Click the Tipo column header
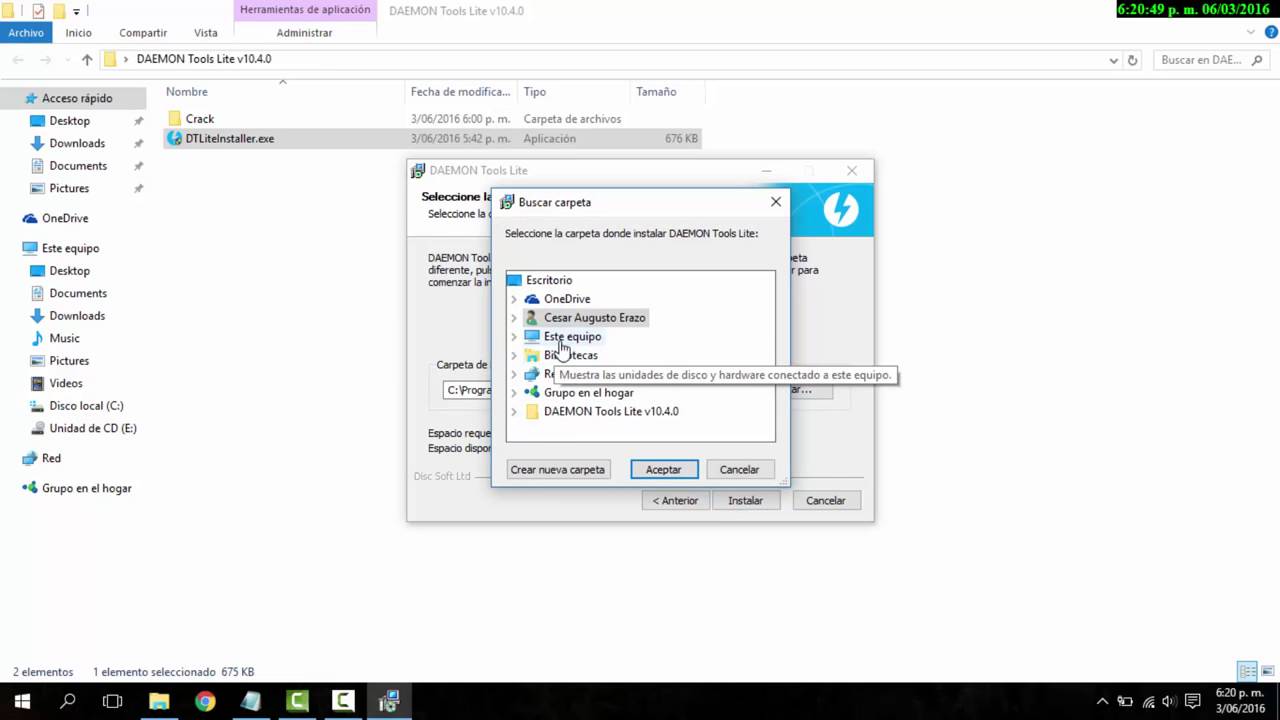Screen dimensions: 1280x720 tap(535, 92)
